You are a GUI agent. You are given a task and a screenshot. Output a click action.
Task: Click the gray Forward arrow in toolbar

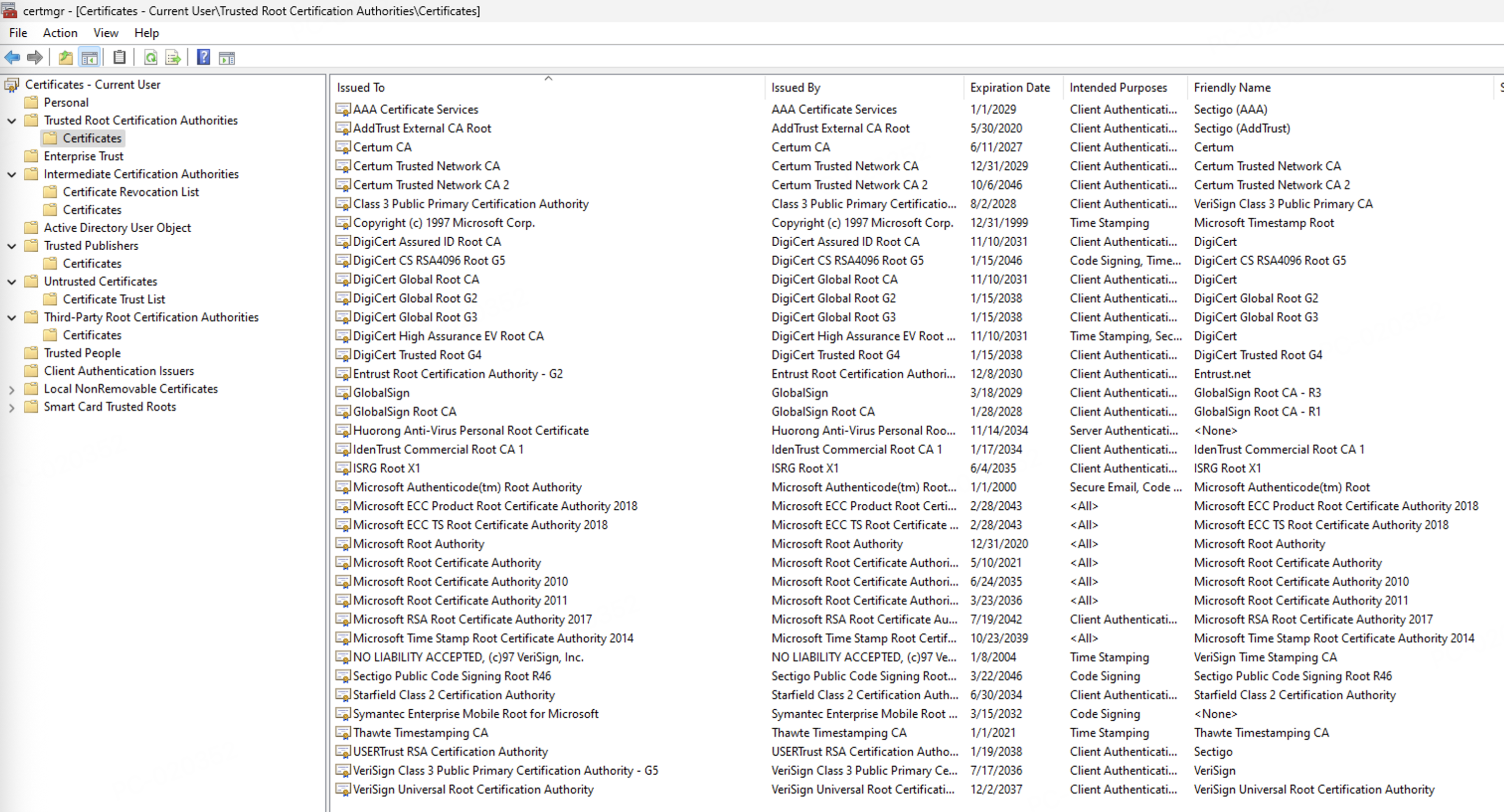[x=35, y=57]
